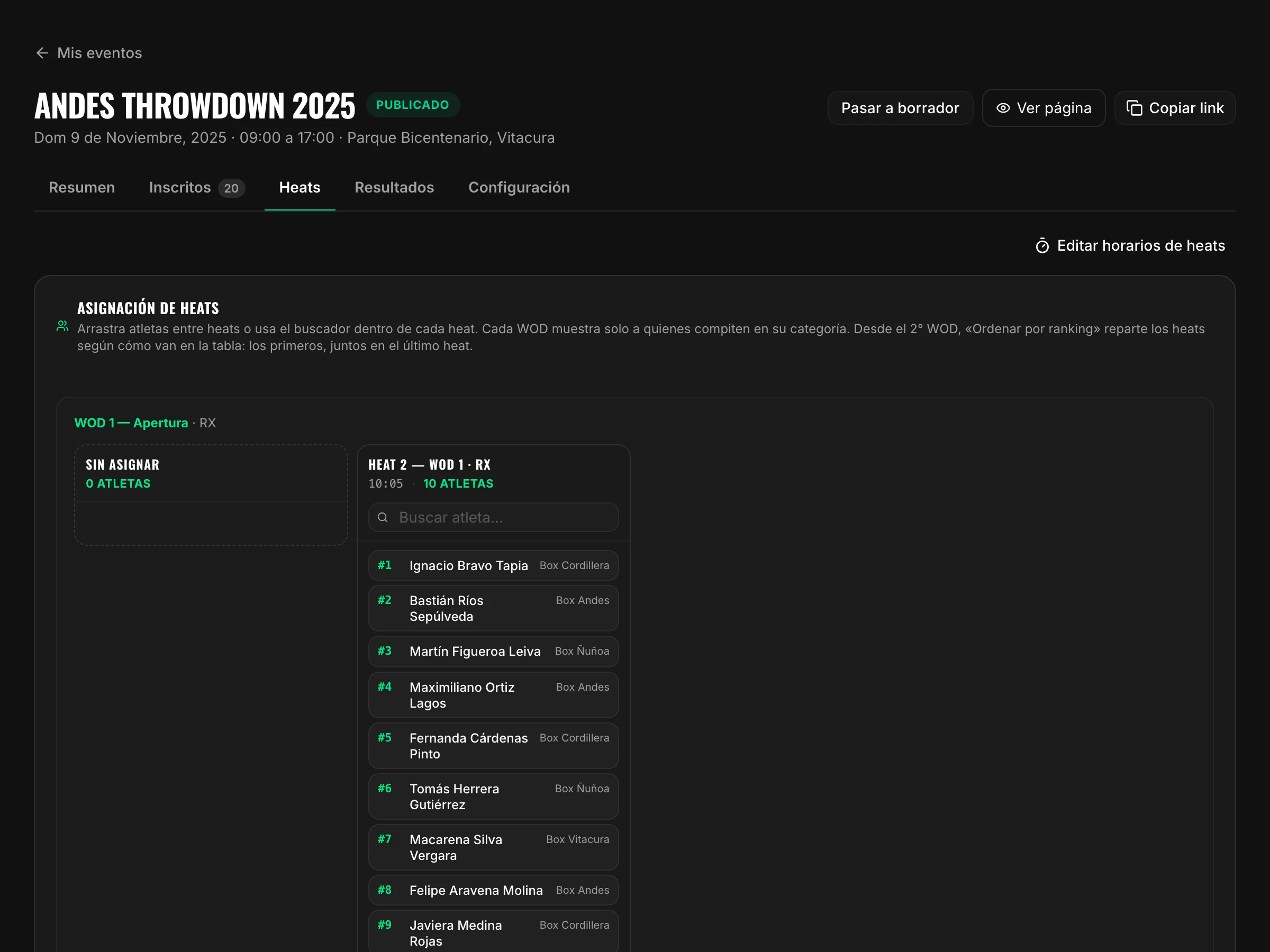The image size is (1270, 952).
Task: Open Editar horarios de heats
Action: 1130,245
